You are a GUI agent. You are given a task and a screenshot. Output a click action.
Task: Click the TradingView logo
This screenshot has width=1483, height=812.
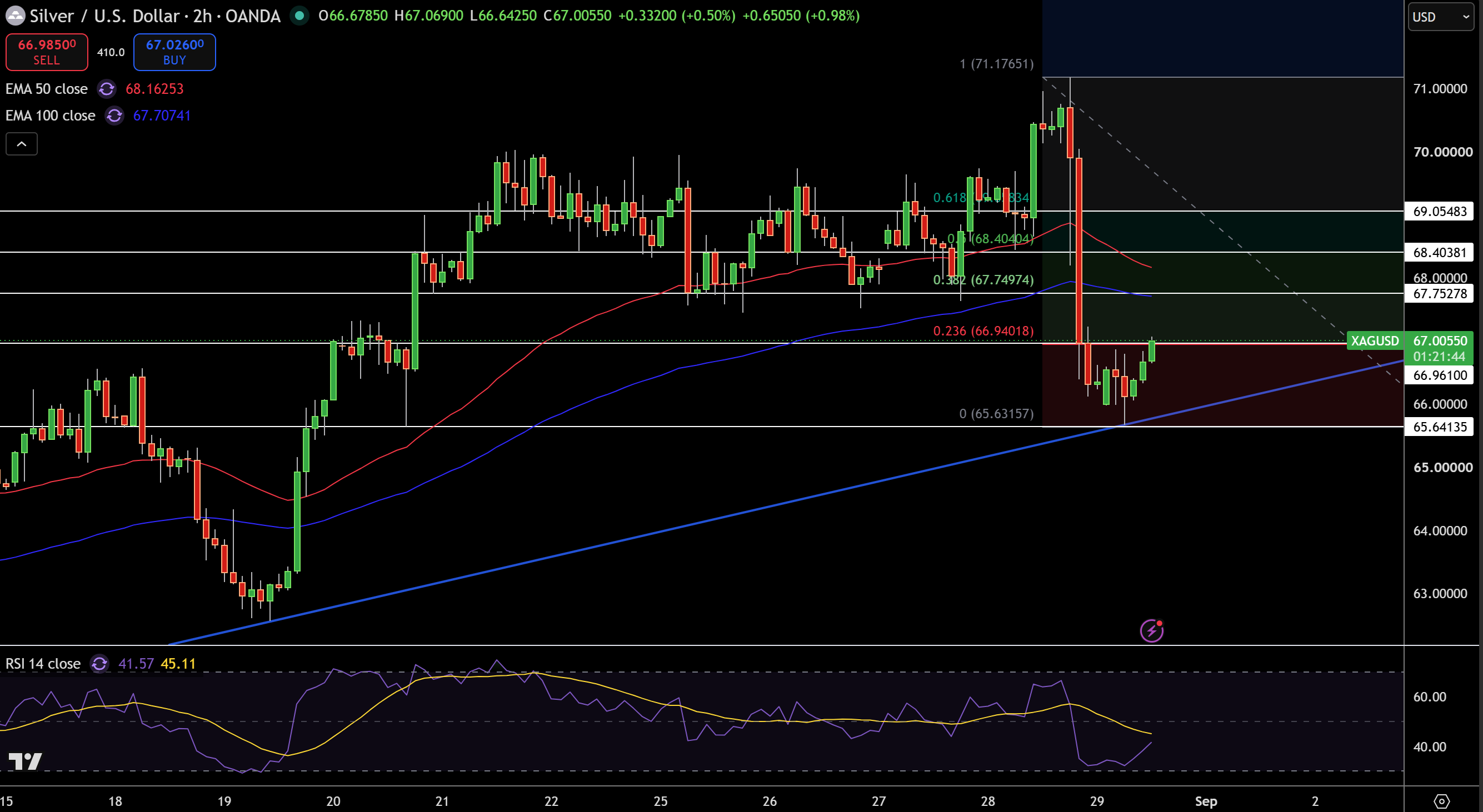(x=25, y=761)
